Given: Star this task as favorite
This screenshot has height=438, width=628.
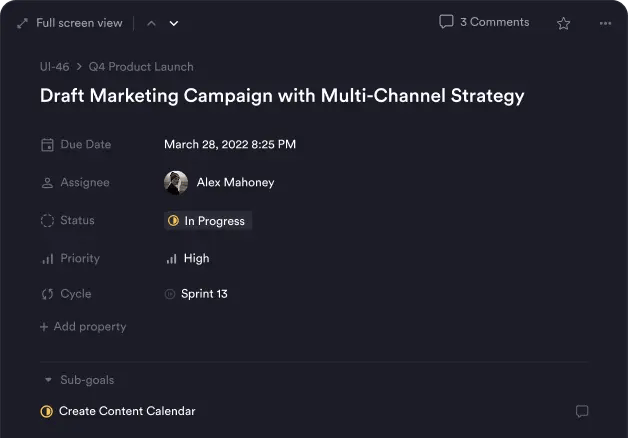Looking at the screenshot, I should tap(563, 23).
